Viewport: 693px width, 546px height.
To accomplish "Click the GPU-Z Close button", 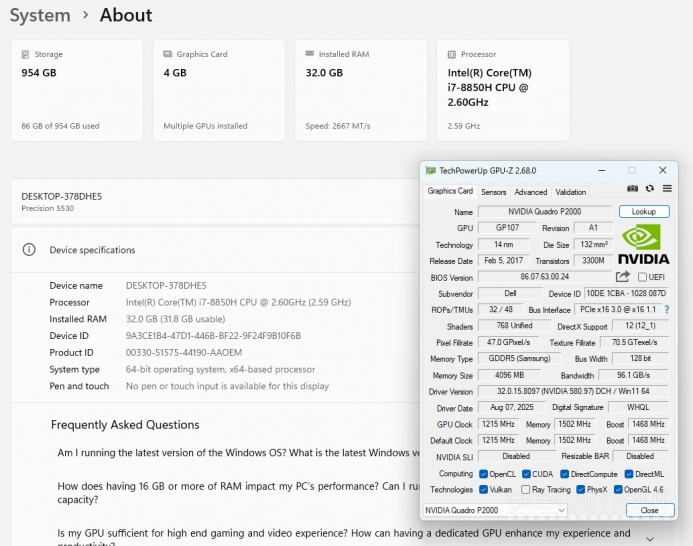I will click(650, 510).
